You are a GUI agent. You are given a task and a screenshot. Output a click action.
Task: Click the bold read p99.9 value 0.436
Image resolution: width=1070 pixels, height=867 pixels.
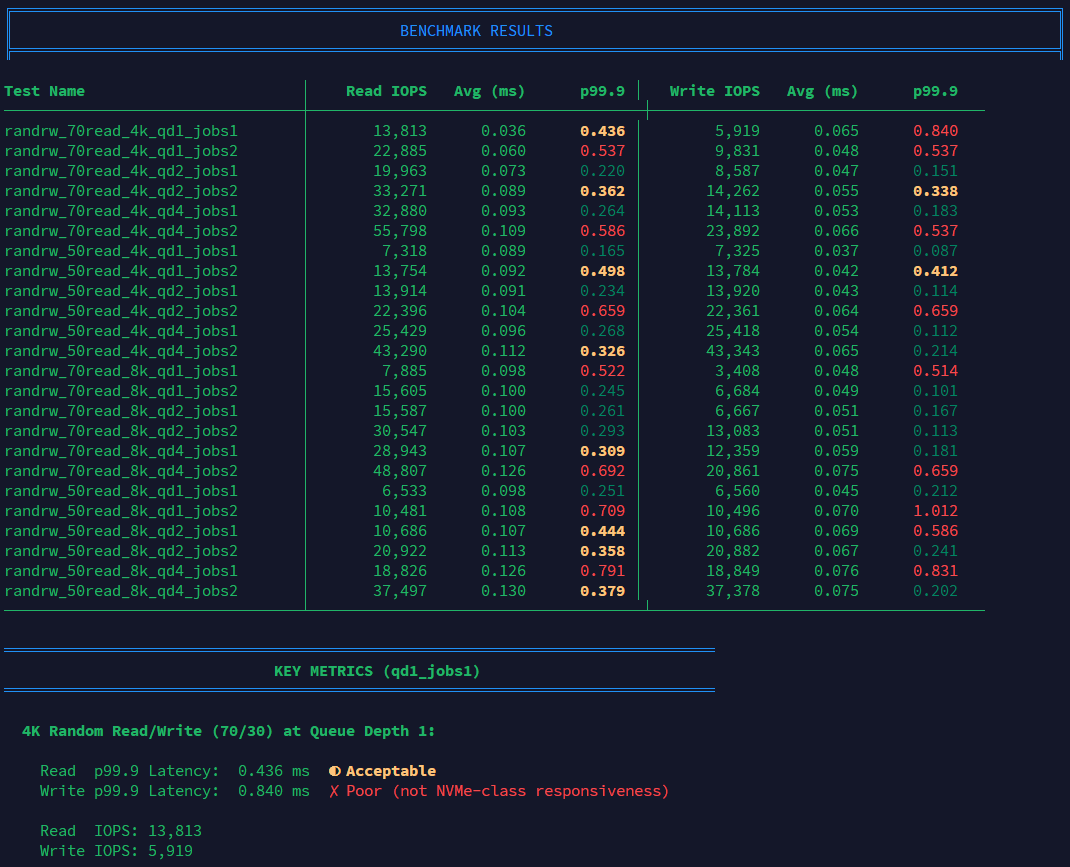pyautogui.click(x=603, y=131)
